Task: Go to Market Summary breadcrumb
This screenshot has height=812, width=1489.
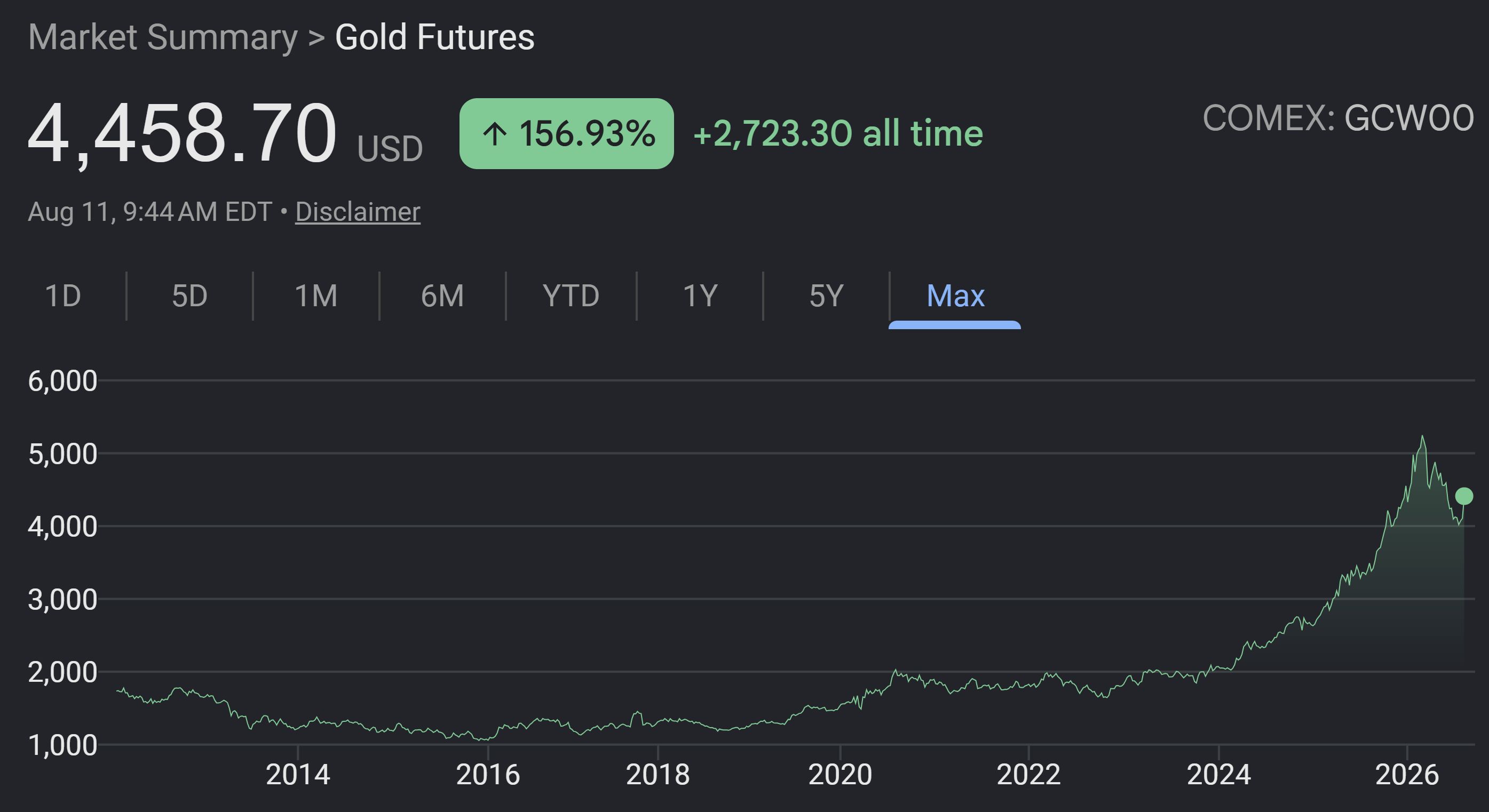Action: tap(163, 37)
